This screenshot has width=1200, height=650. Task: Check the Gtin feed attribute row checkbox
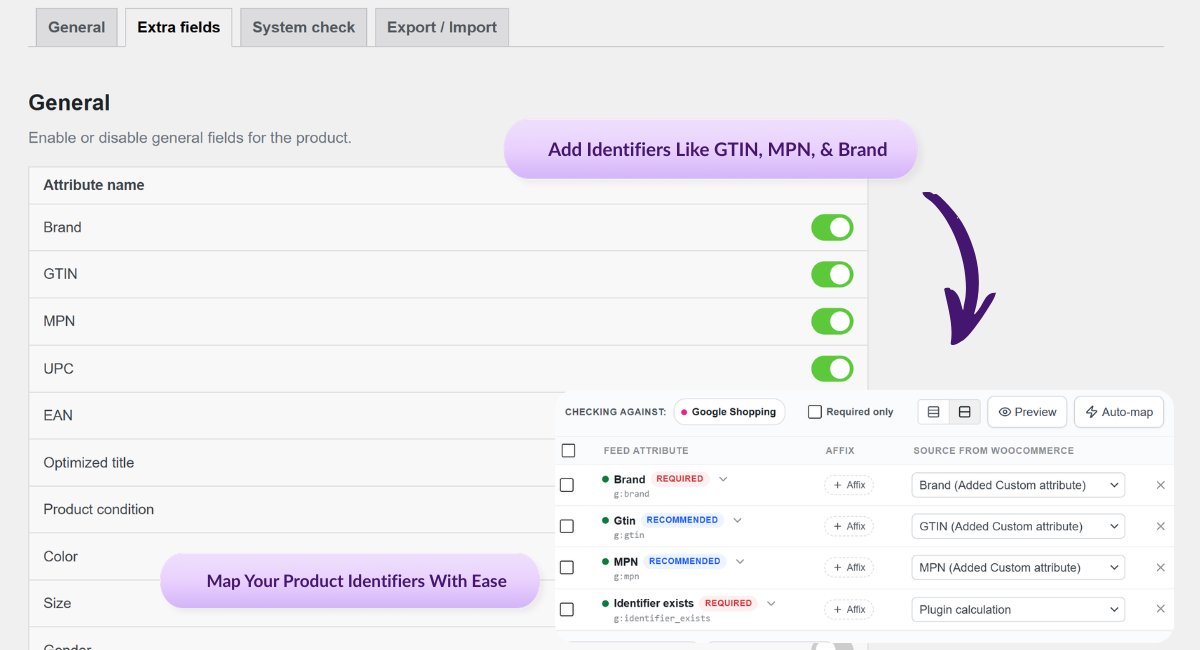click(567, 526)
